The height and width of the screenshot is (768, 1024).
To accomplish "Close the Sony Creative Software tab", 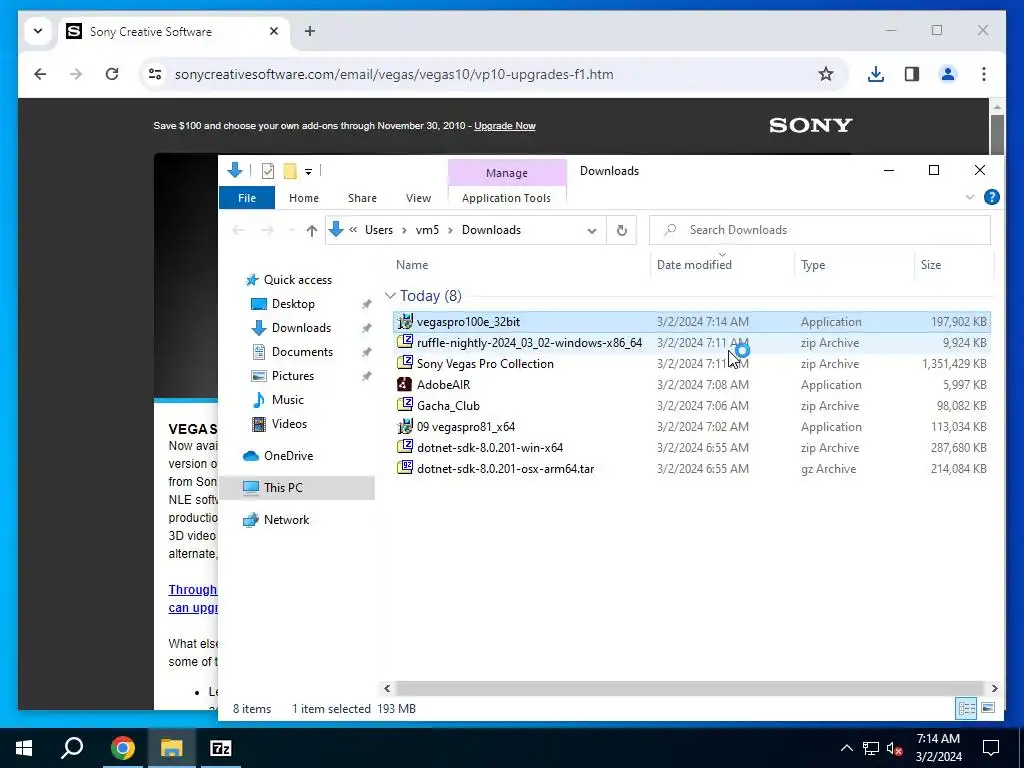I will point(274,31).
